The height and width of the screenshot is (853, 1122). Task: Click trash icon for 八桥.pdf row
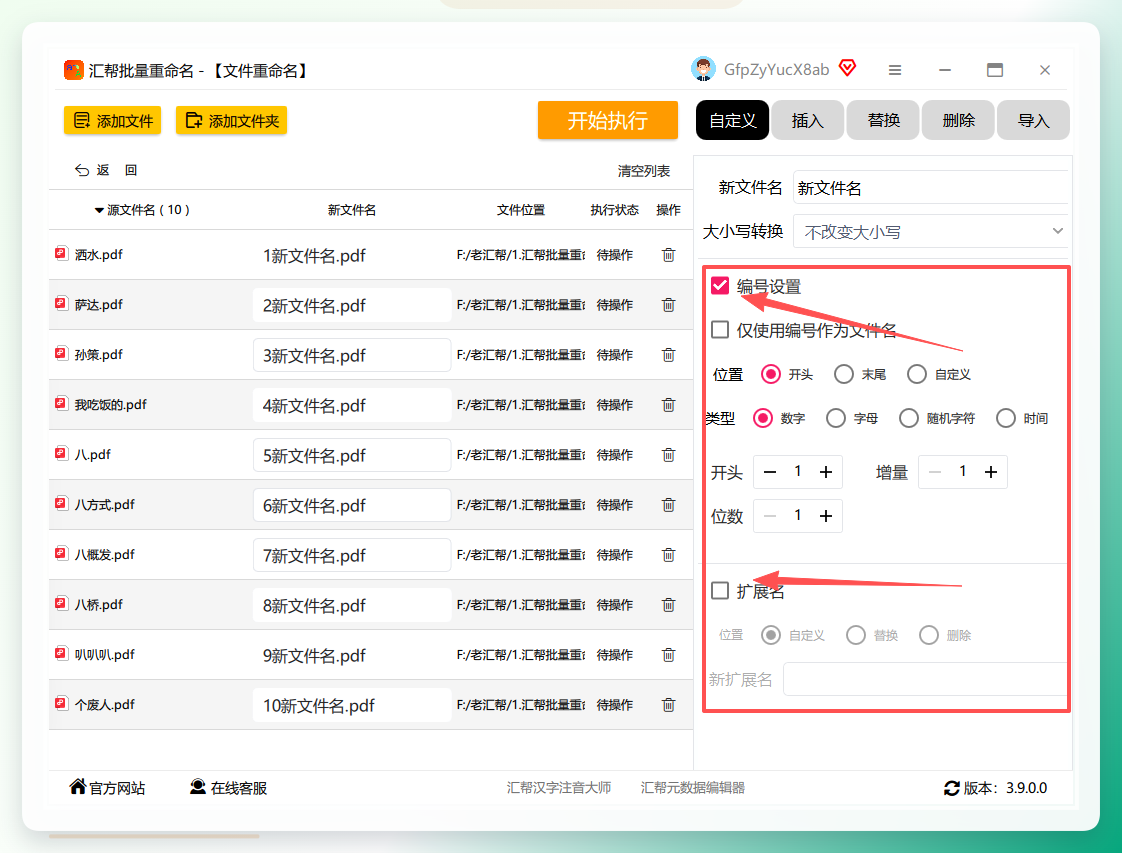[x=668, y=605]
